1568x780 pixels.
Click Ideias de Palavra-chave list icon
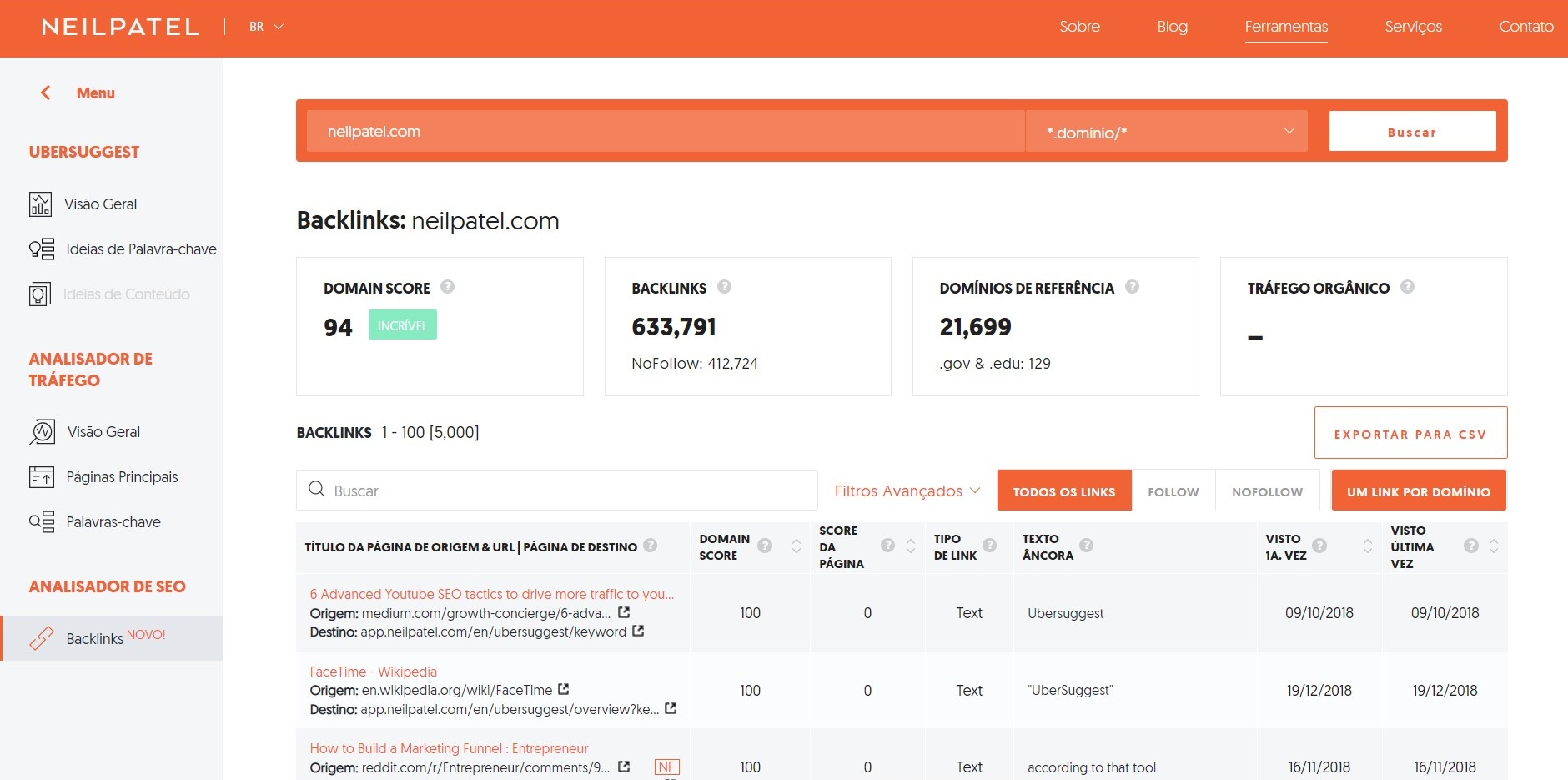(42, 249)
